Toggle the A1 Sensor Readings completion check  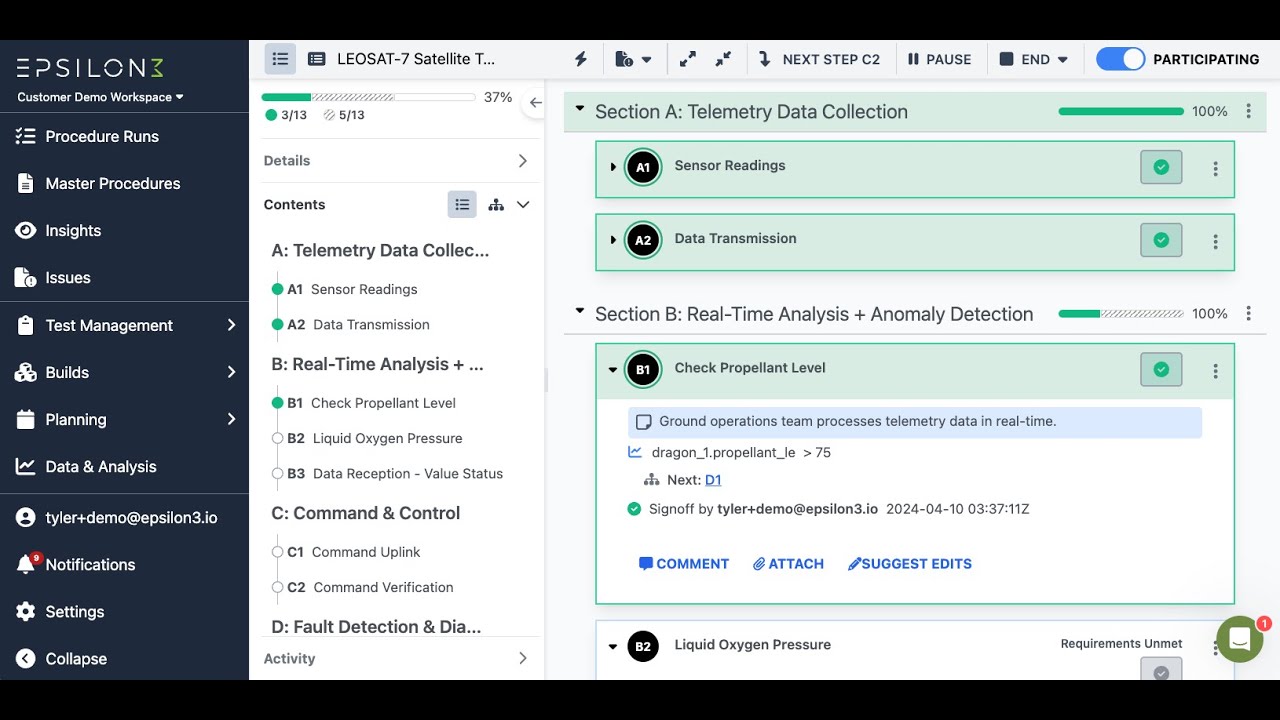coord(1161,167)
